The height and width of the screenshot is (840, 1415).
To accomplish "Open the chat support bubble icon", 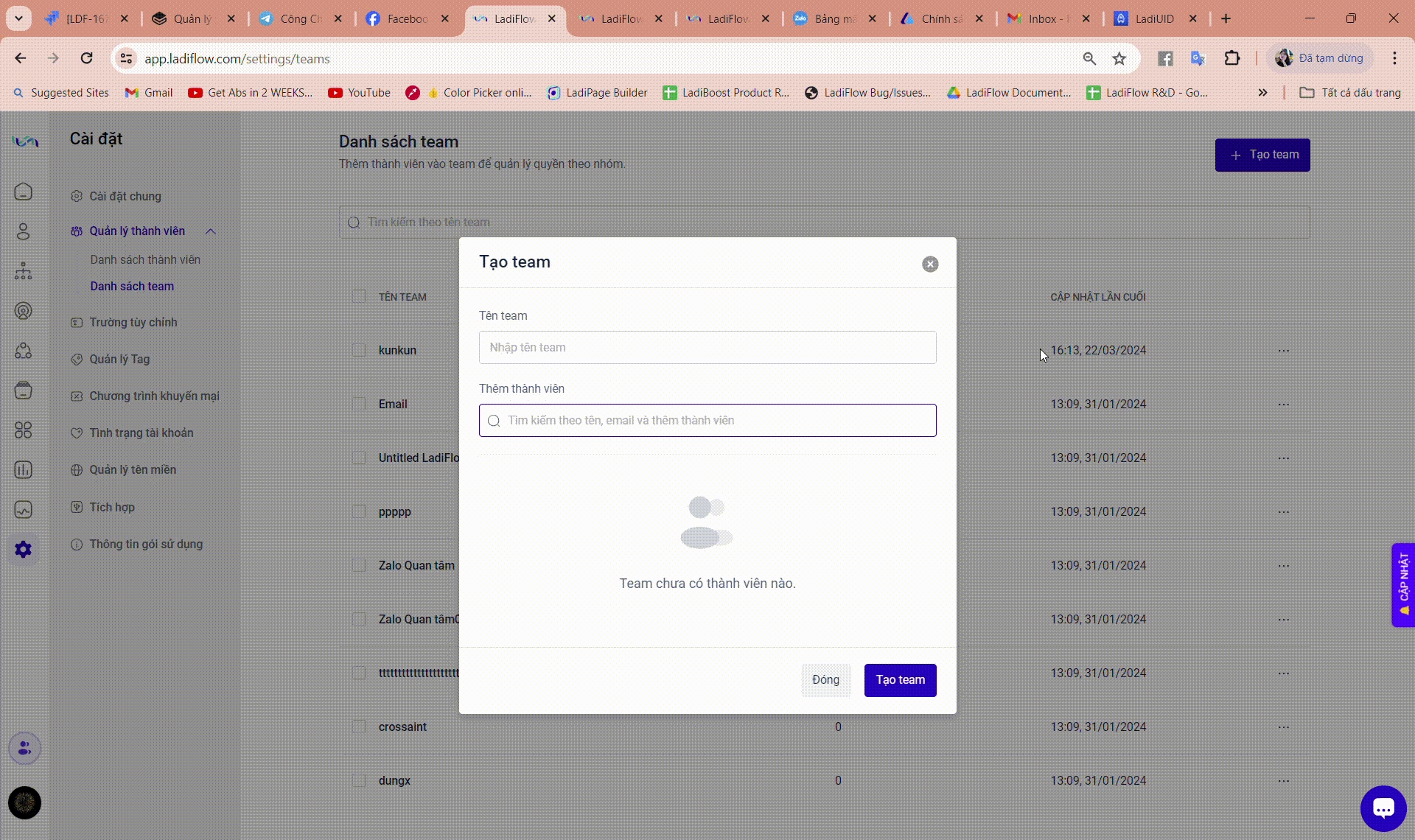I will click(x=1383, y=808).
